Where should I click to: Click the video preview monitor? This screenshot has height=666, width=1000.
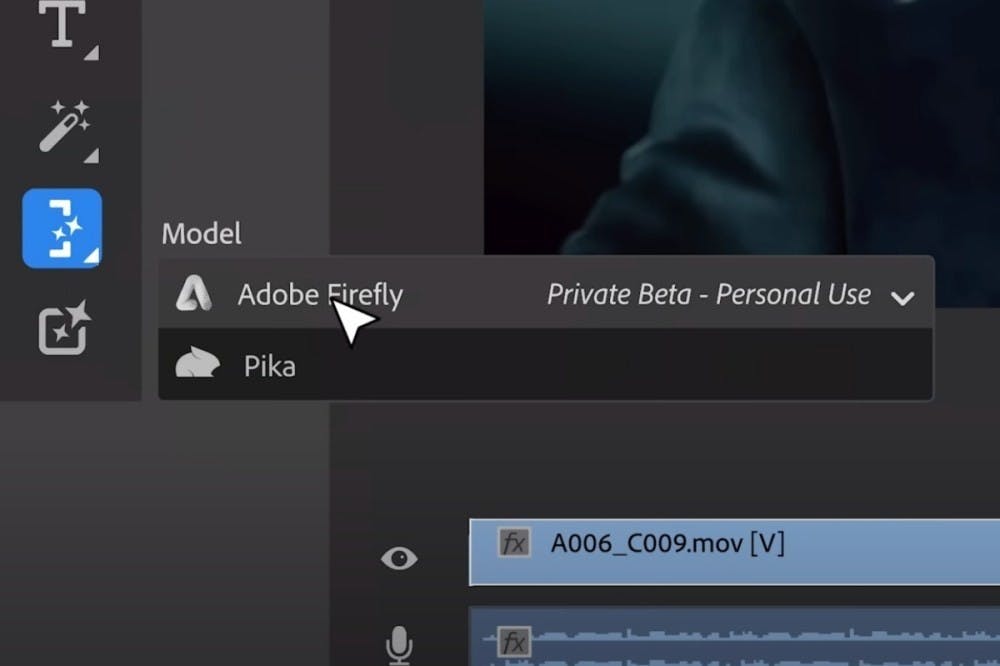pos(742,128)
